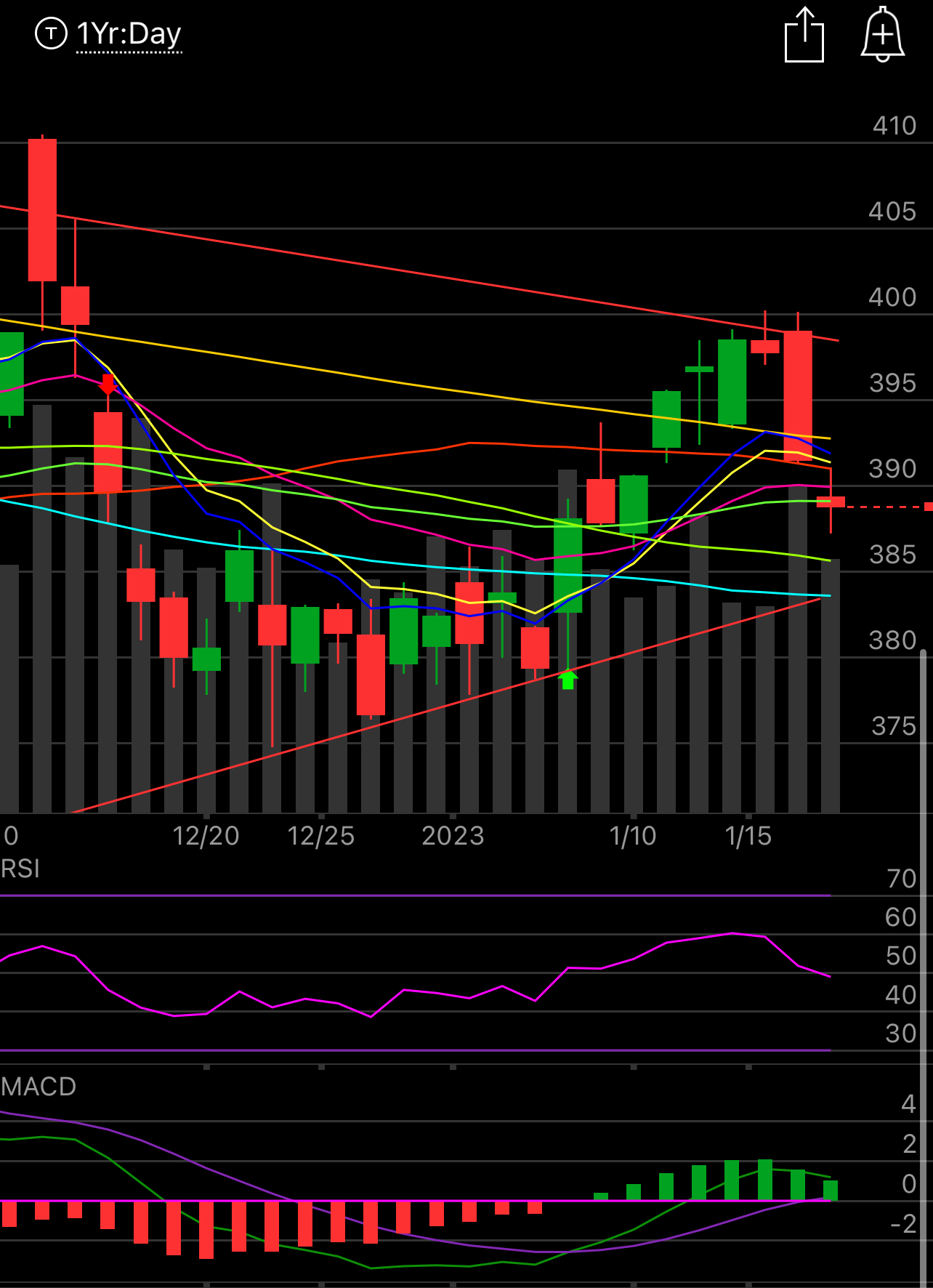Image resolution: width=933 pixels, height=1288 pixels.
Task: Tap the 380 price axis label
Action: 893,640
